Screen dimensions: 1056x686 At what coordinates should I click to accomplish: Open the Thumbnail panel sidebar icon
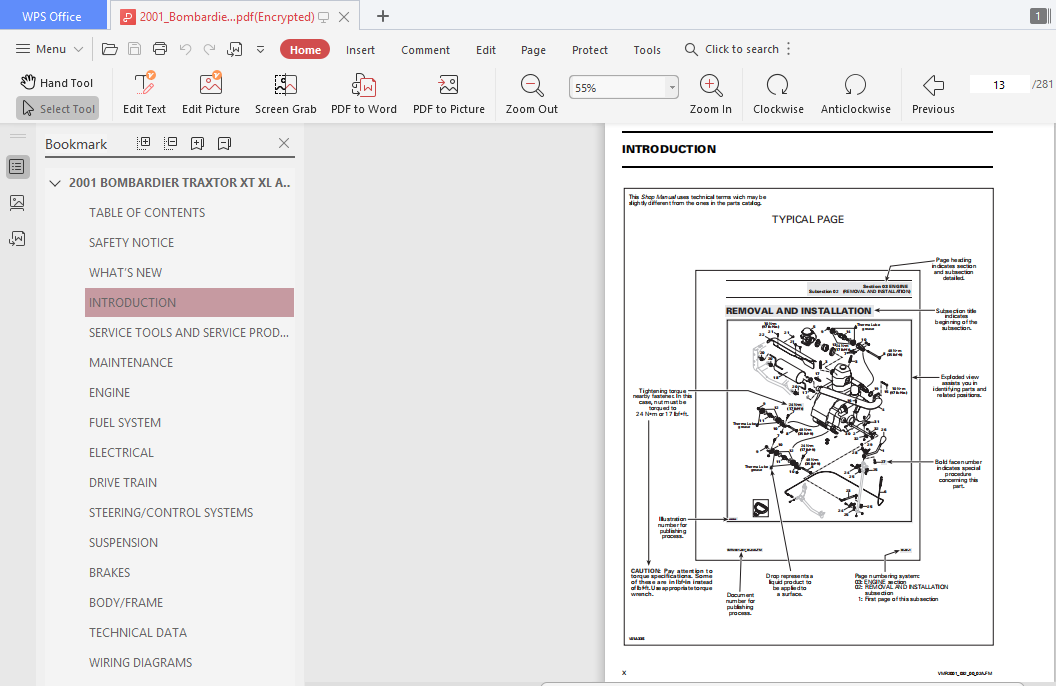coord(18,203)
